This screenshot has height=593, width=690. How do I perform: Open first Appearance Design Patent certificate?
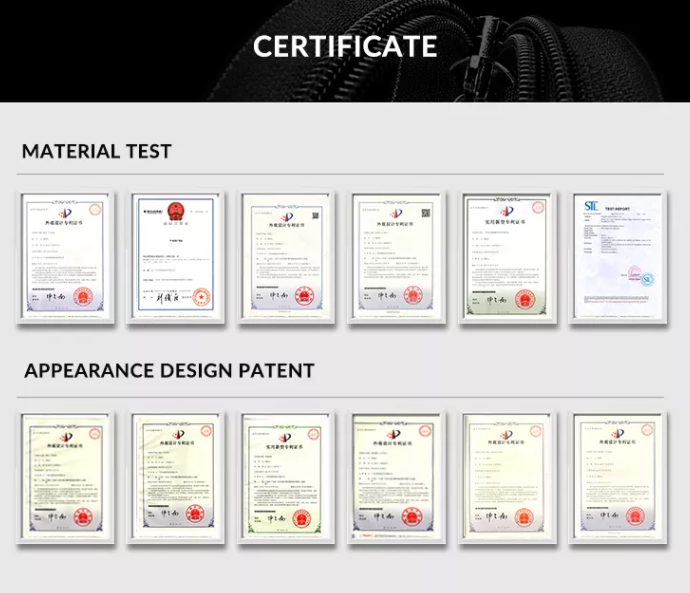pyautogui.click(x=66, y=477)
